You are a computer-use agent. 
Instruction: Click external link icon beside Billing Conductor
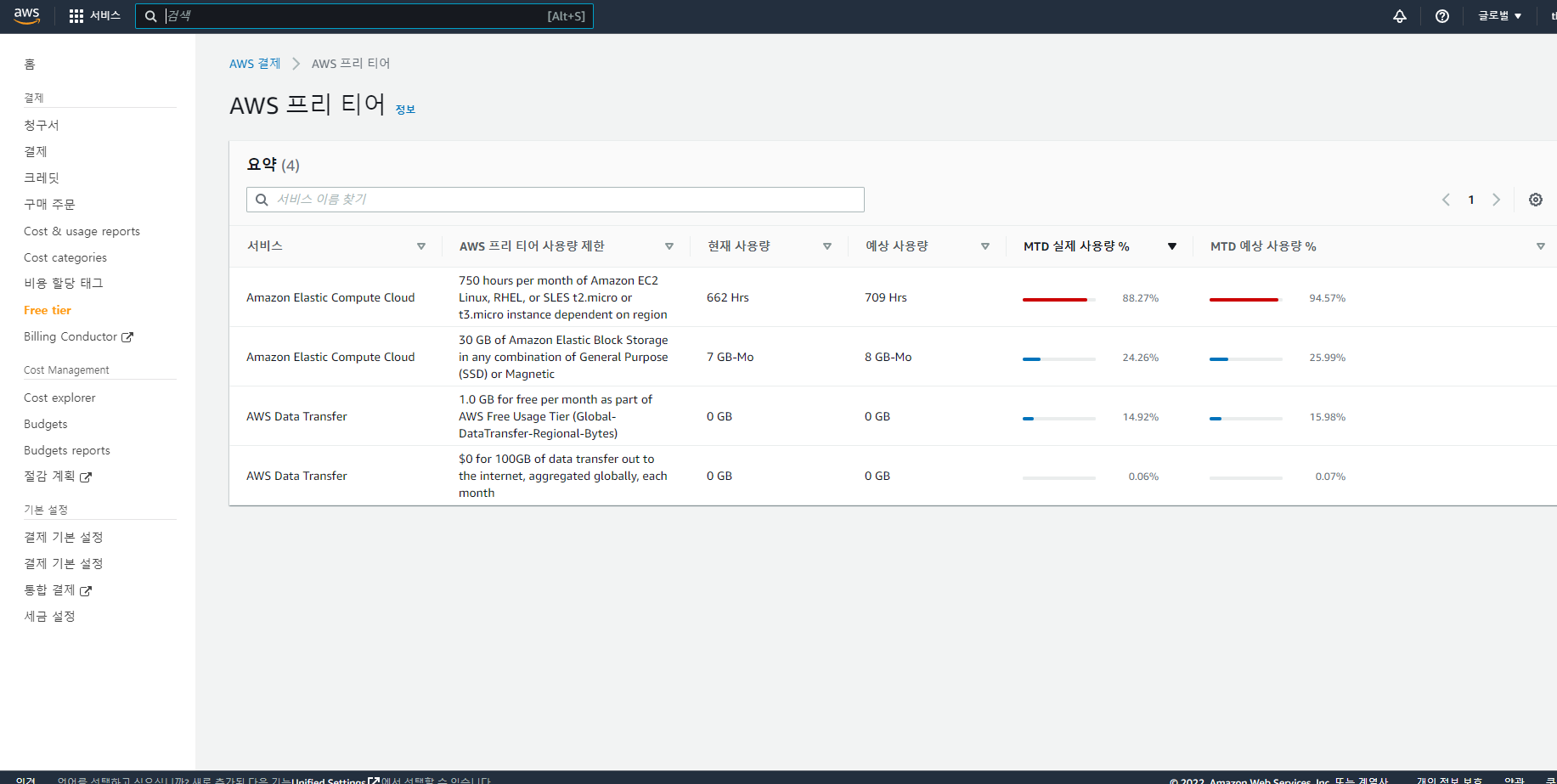click(127, 337)
